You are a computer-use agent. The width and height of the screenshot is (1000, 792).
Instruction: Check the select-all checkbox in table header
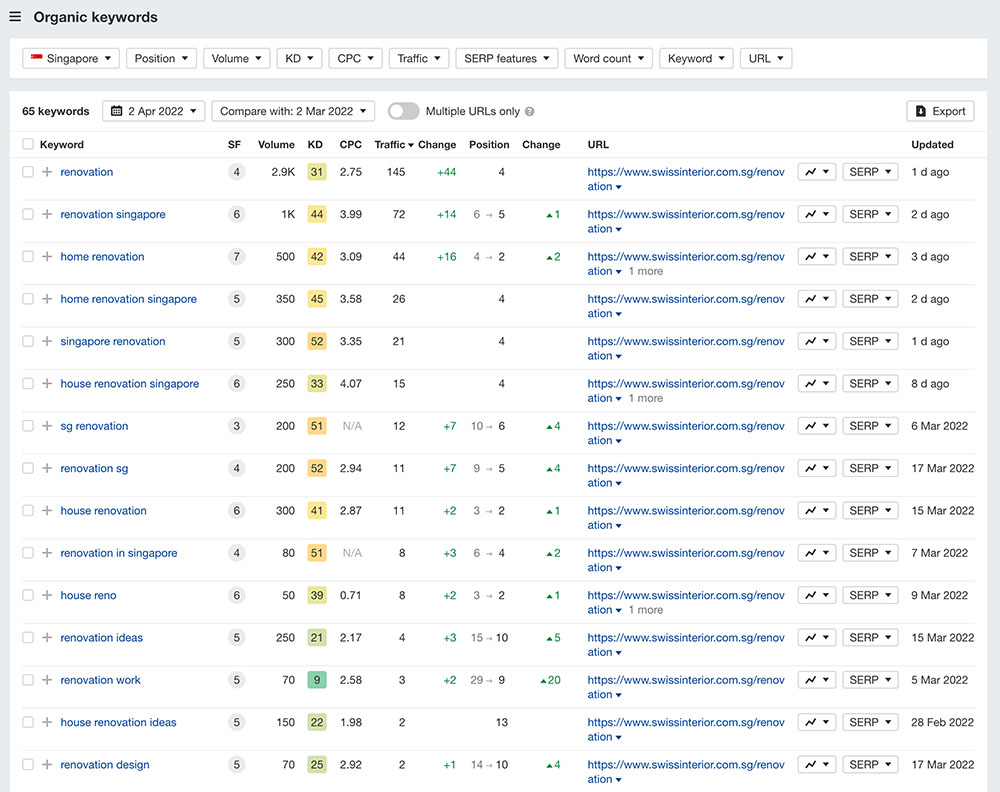tap(28, 145)
